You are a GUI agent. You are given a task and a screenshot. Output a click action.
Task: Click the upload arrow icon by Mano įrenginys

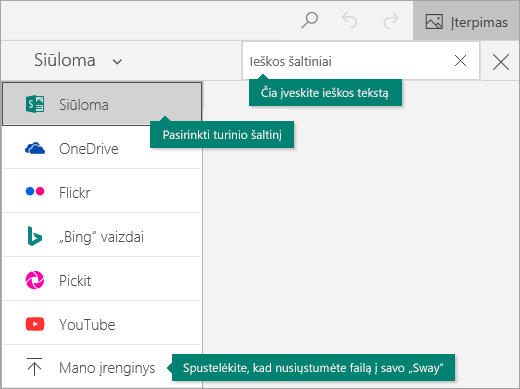34,367
